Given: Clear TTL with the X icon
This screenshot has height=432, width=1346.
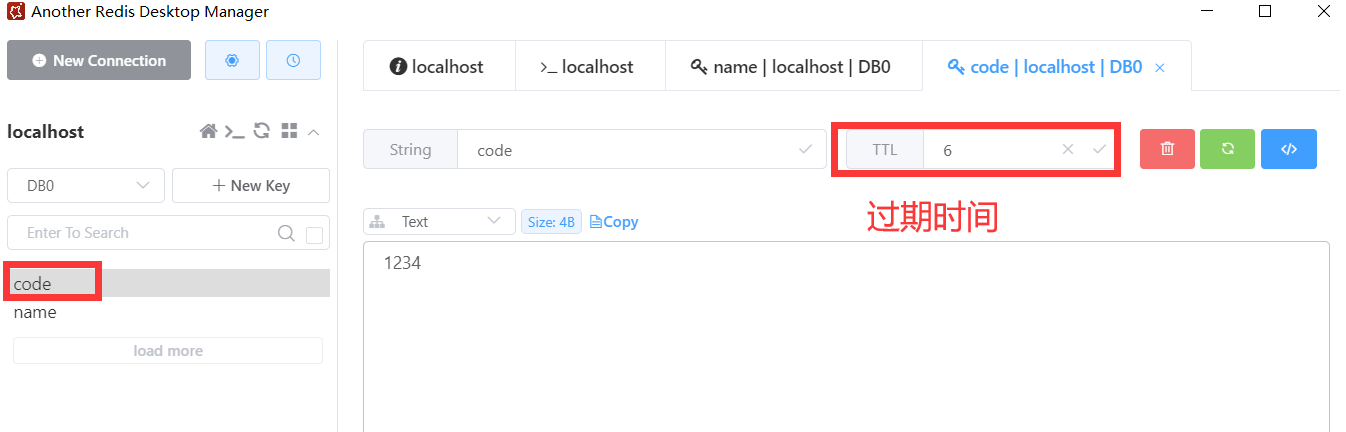Looking at the screenshot, I should (1068, 150).
